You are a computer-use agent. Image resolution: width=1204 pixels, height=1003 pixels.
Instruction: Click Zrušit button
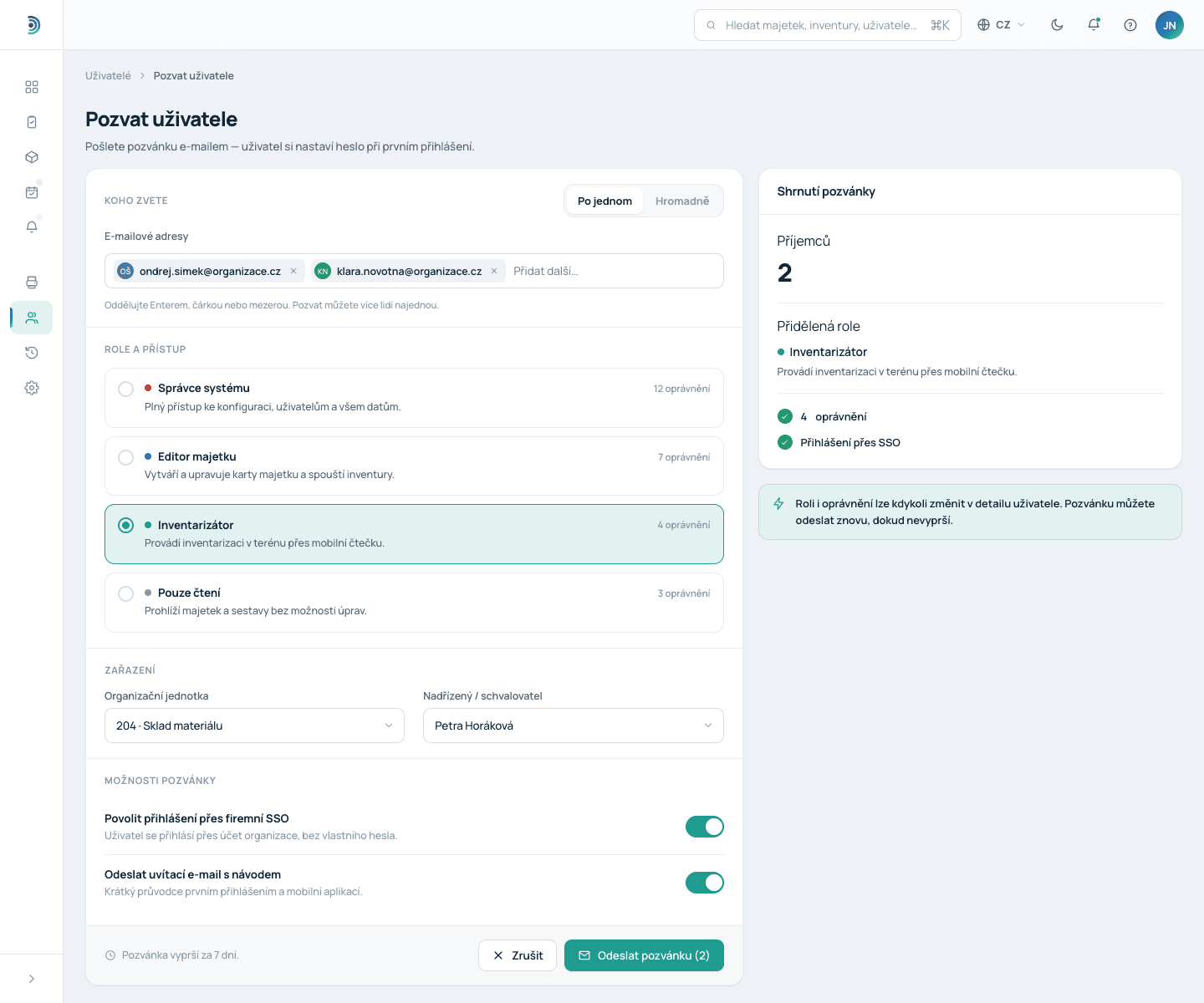pyautogui.click(x=518, y=955)
